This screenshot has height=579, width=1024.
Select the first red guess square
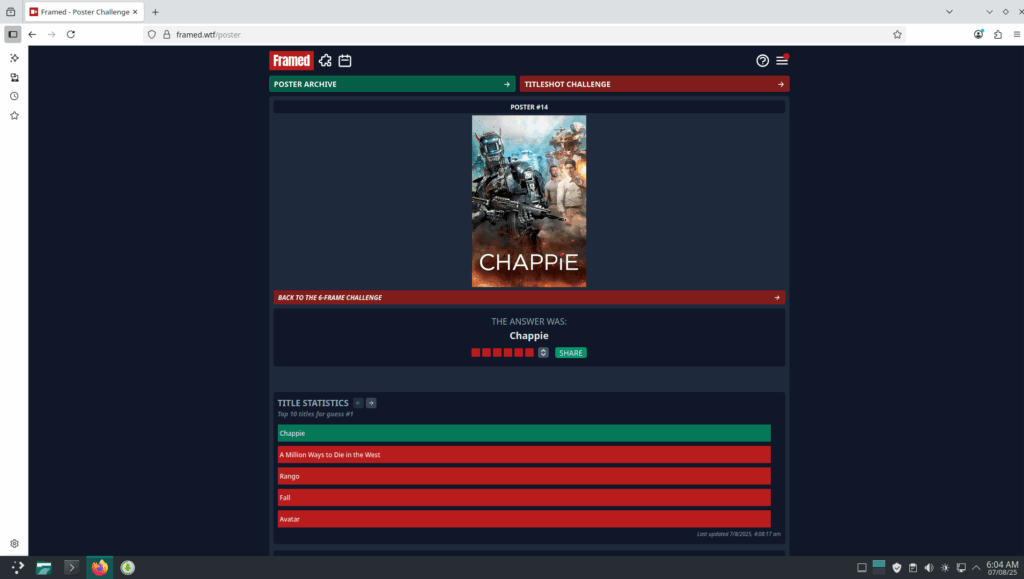point(476,353)
